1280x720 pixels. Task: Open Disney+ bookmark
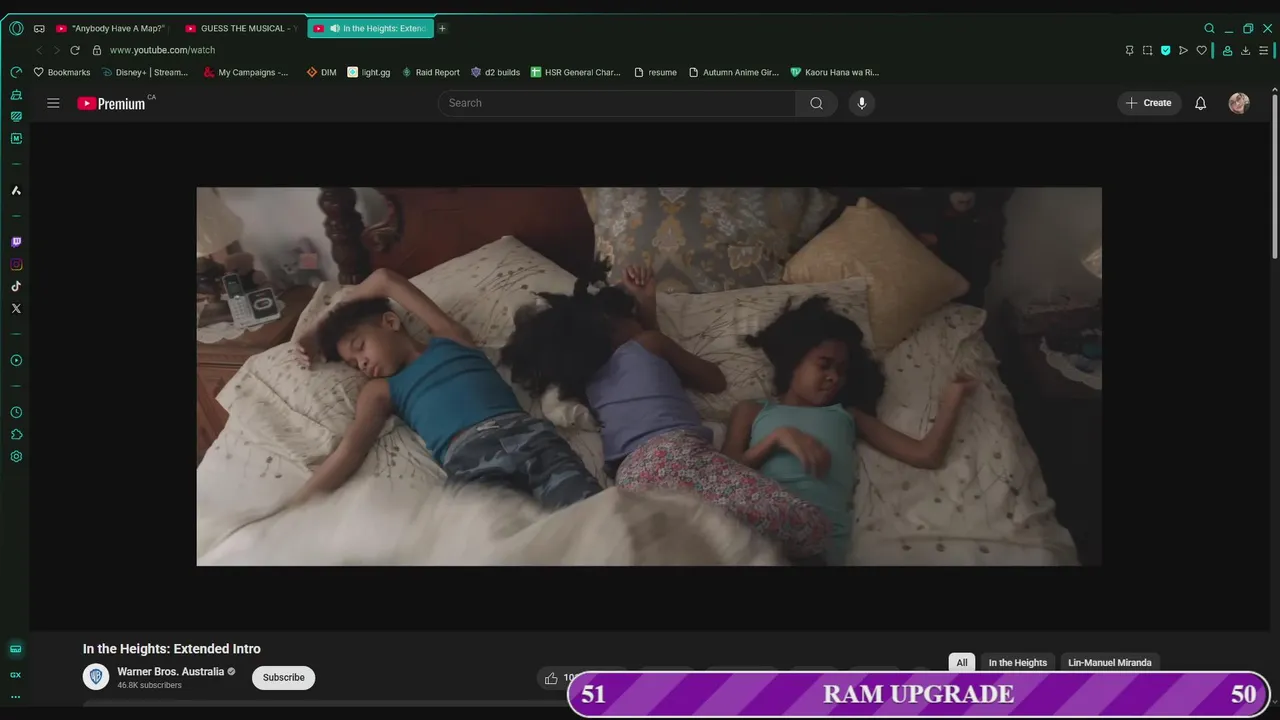click(145, 72)
